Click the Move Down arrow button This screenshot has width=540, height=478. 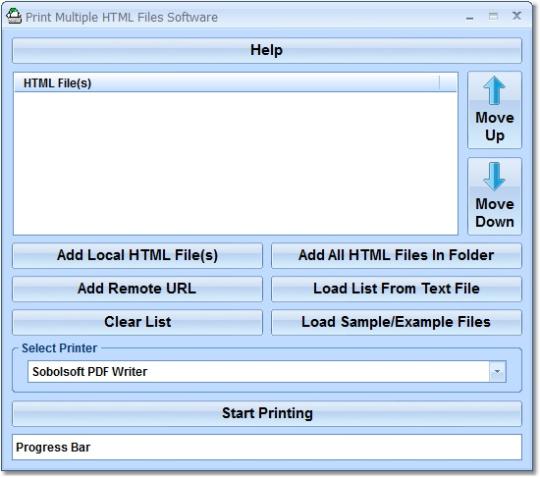495,196
